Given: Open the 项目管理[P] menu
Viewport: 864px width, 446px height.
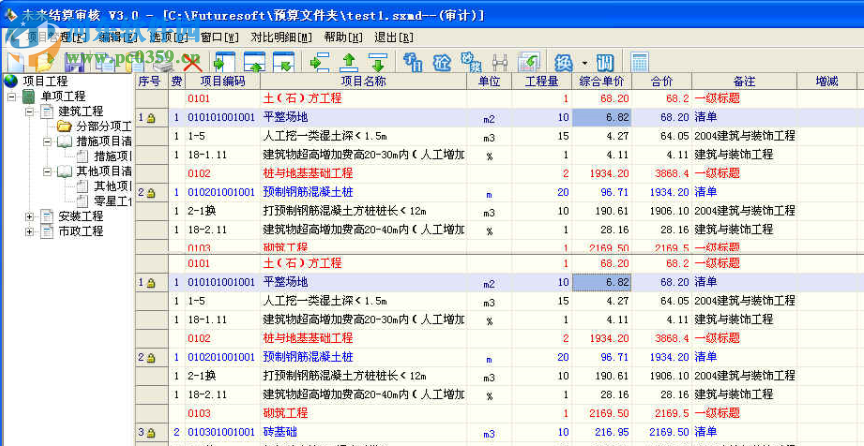Looking at the screenshot, I should click(x=57, y=37).
